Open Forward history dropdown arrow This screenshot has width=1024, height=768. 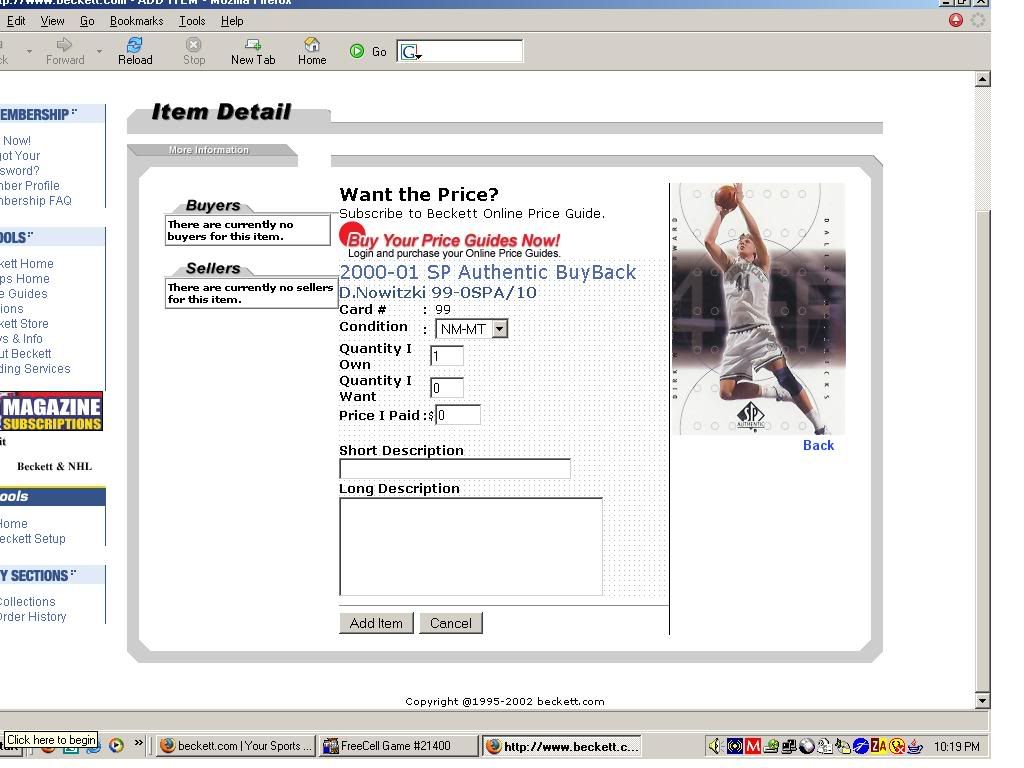99,51
